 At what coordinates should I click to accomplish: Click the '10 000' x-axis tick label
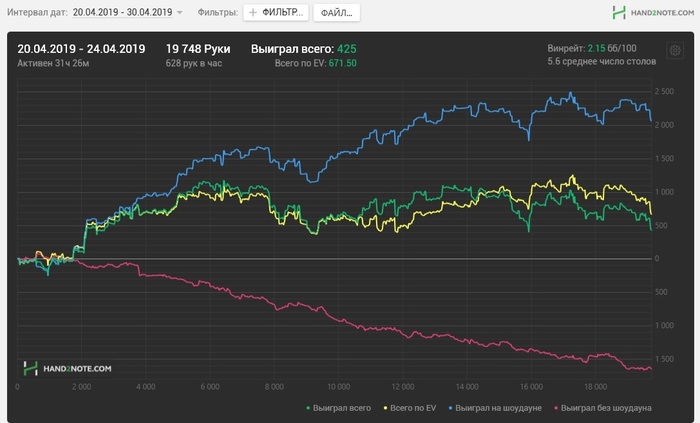[337, 386]
